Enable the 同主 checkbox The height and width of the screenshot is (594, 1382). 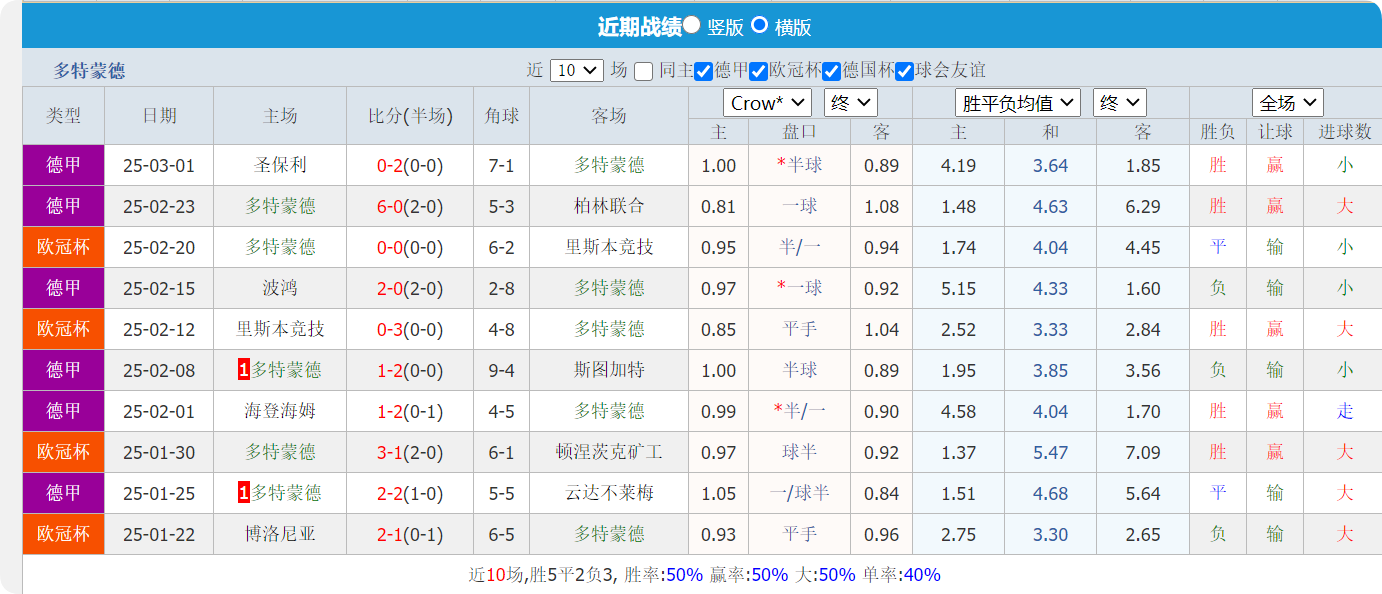[x=644, y=70]
